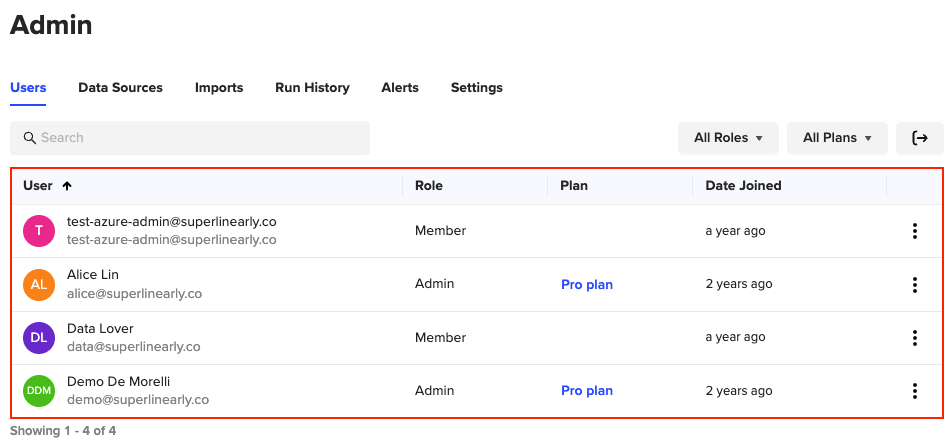The height and width of the screenshot is (445, 949).
Task: Open actions menu for test-azure-admin user
Action: [914, 231]
